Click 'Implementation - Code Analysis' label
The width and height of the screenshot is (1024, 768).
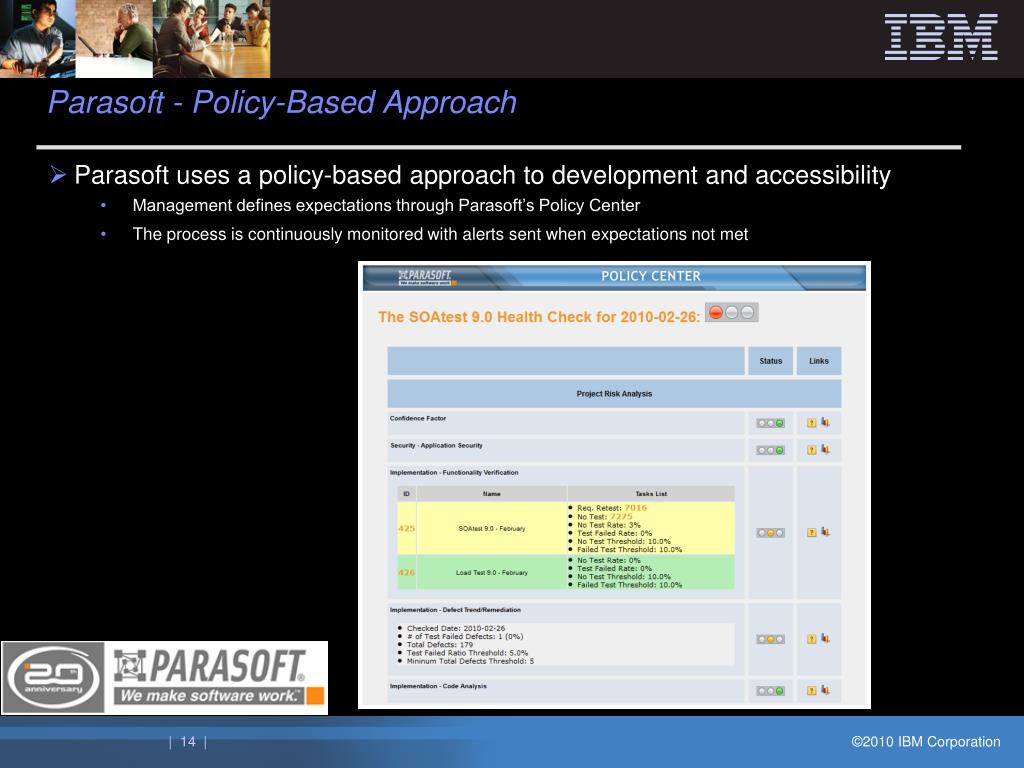point(438,686)
